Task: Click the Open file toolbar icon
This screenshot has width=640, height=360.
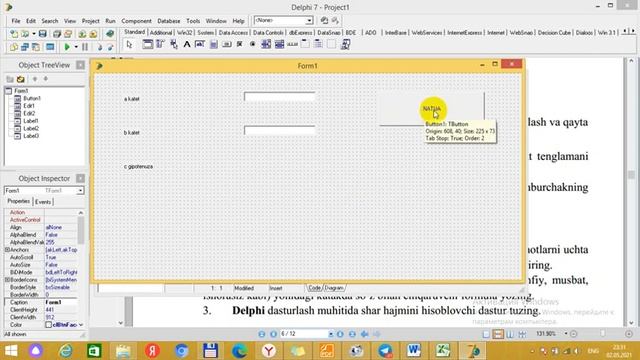Action: point(25,34)
